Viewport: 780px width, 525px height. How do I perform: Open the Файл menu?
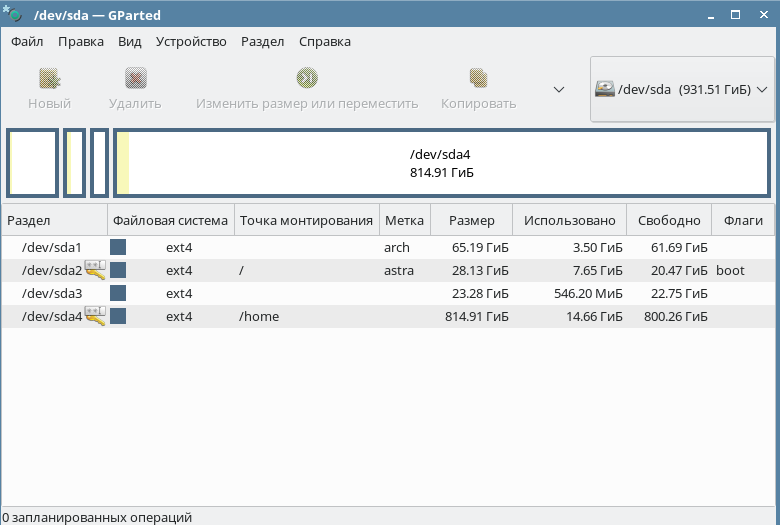(x=27, y=41)
